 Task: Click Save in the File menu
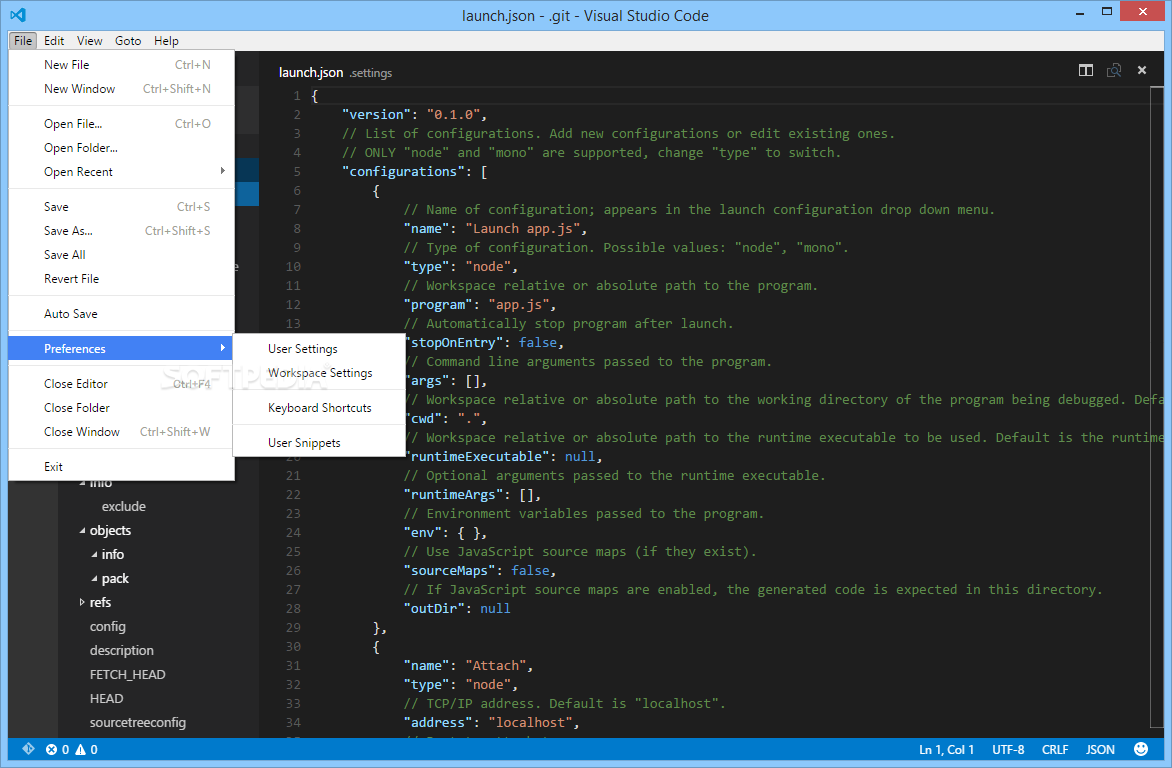[122, 207]
